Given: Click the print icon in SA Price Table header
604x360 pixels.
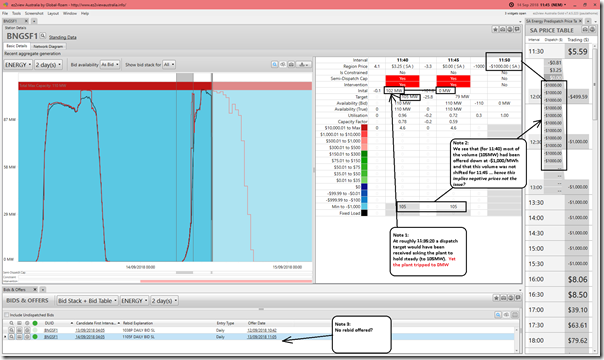Looking at the screenshot, I should pyautogui.click(x=585, y=30).
